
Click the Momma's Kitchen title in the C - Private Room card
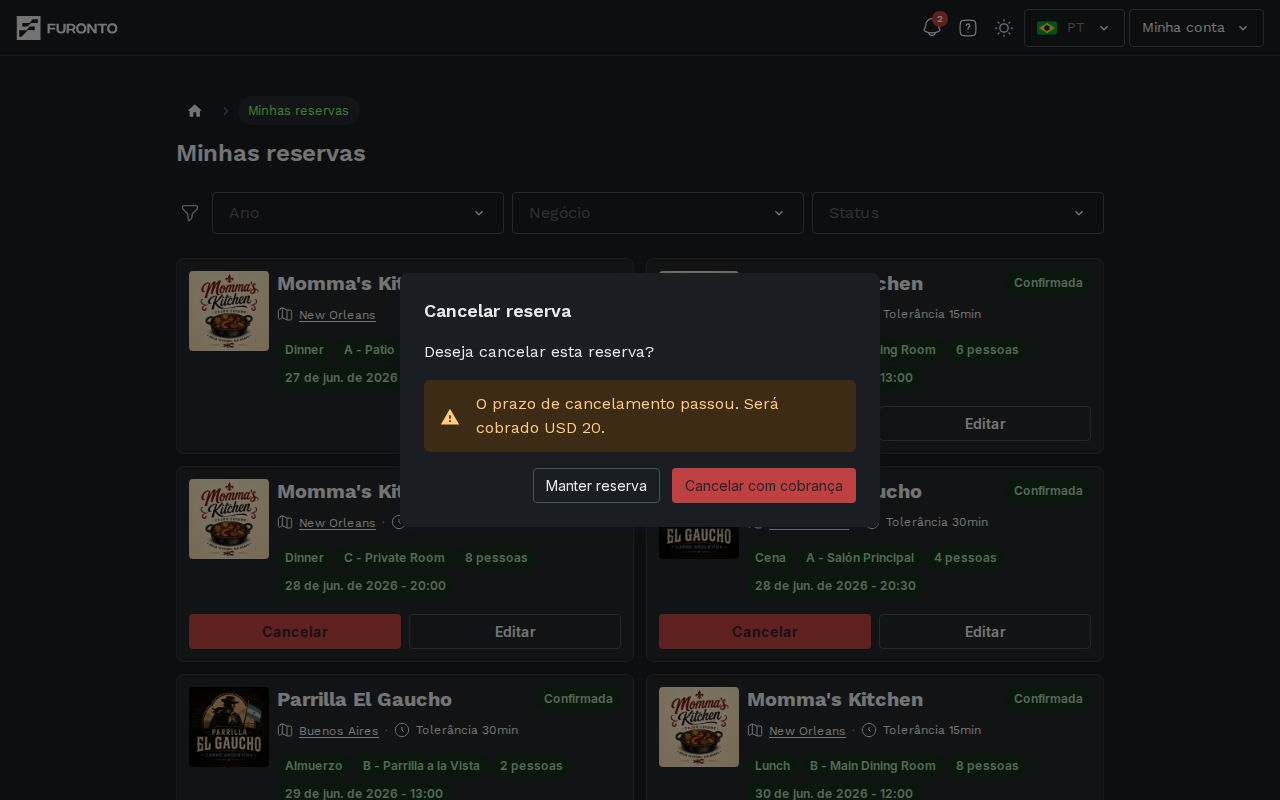pos(339,491)
